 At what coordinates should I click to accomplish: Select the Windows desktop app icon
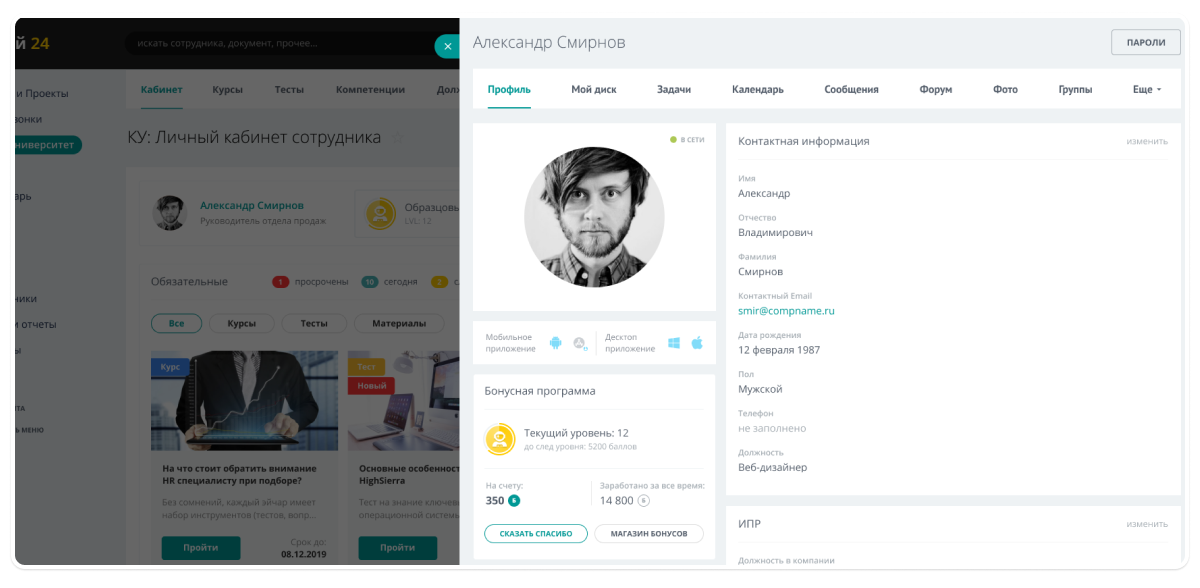coord(674,343)
